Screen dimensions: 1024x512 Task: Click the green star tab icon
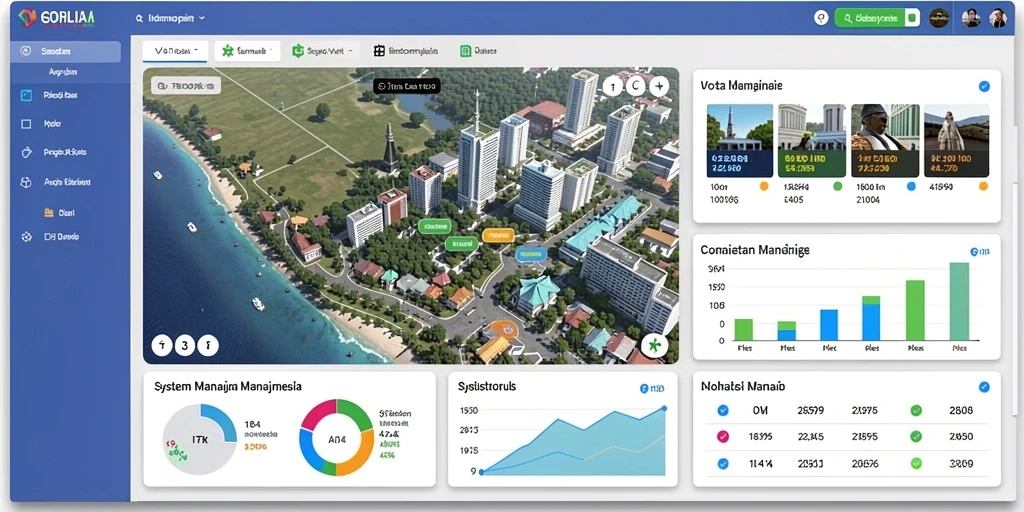227,51
